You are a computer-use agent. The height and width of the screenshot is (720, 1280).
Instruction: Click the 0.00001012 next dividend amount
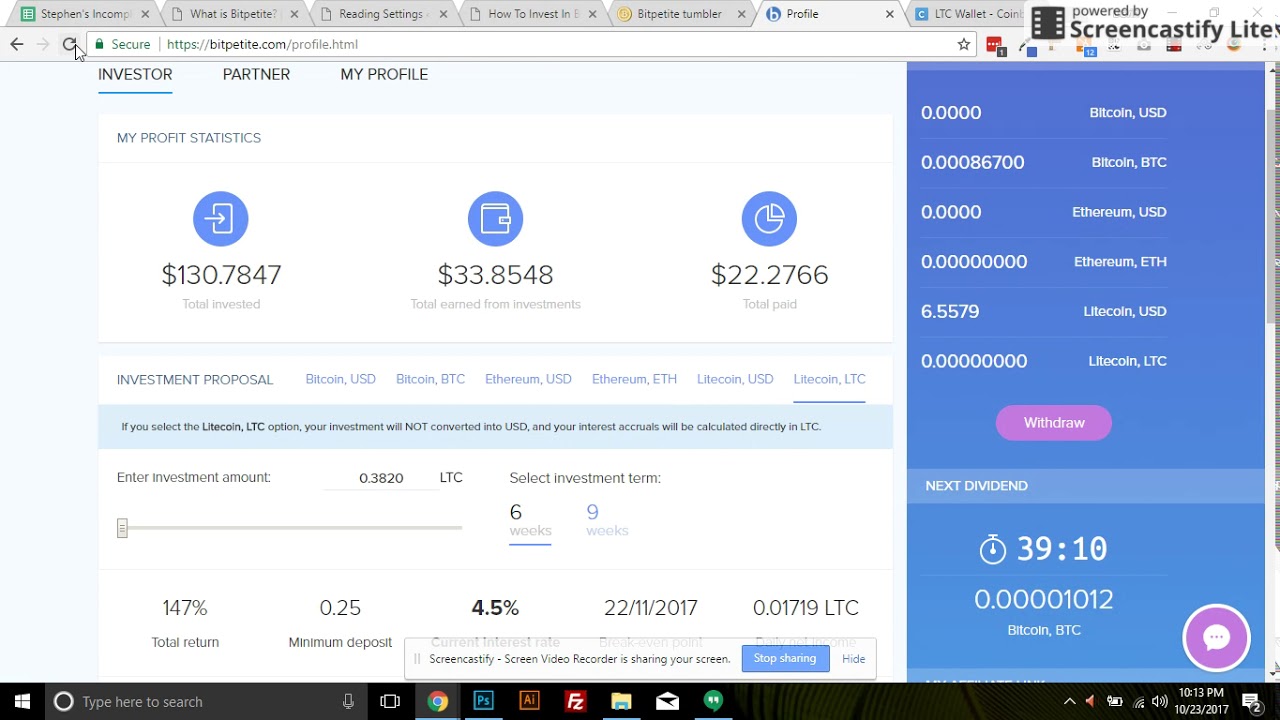click(x=1043, y=600)
